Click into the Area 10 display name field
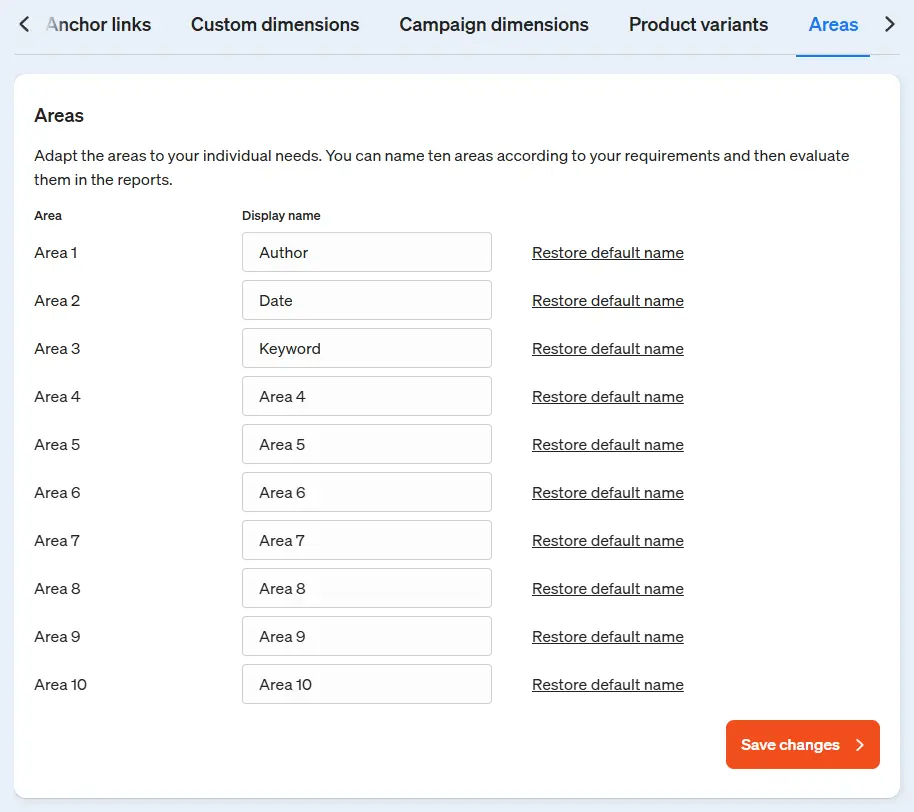The width and height of the screenshot is (914, 812). 367,684
